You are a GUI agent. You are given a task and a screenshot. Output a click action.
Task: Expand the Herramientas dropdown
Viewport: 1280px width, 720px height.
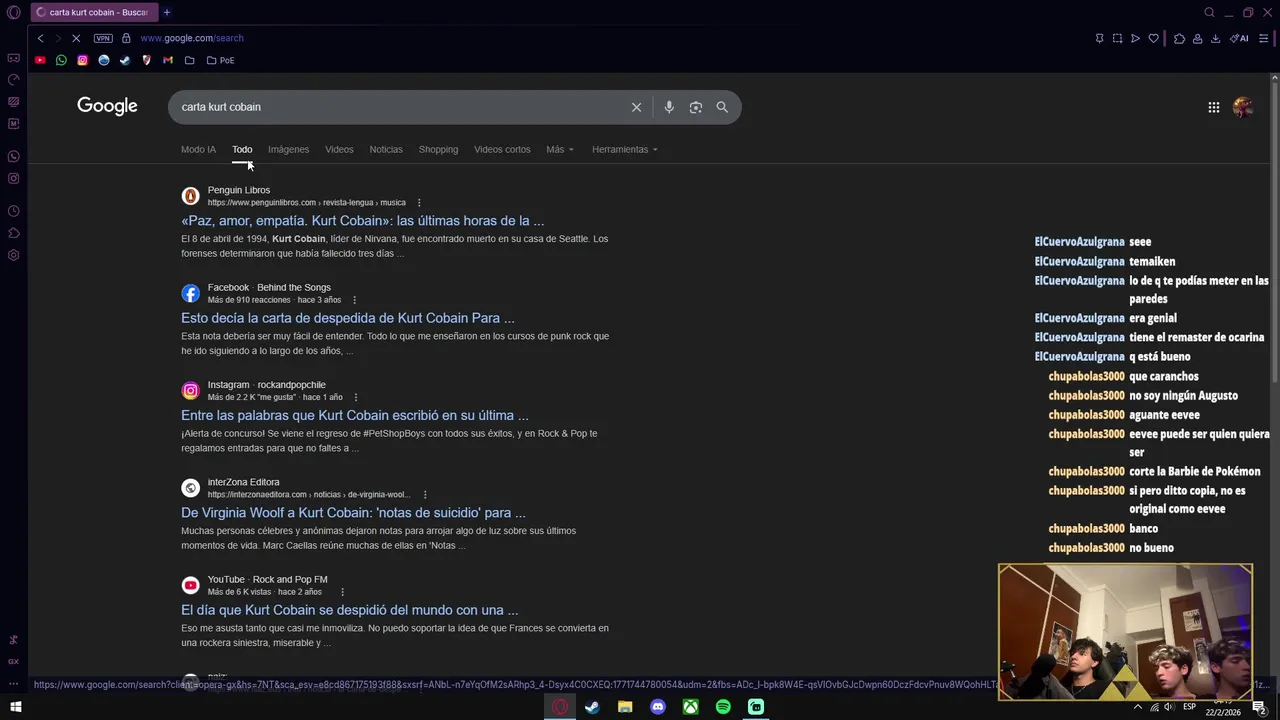point(625,149)
